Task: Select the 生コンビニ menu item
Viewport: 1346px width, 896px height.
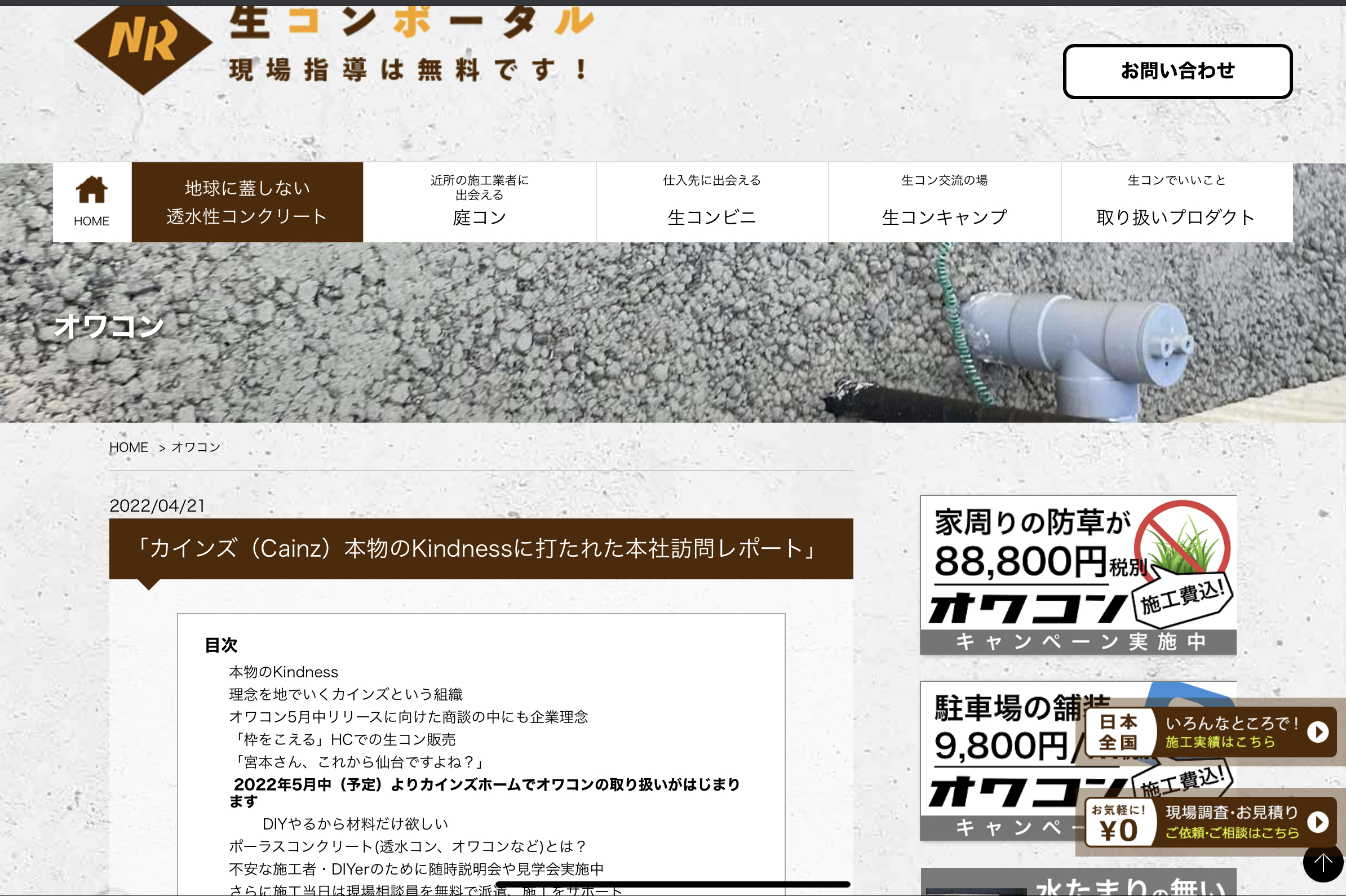Action: coord(712,202)
